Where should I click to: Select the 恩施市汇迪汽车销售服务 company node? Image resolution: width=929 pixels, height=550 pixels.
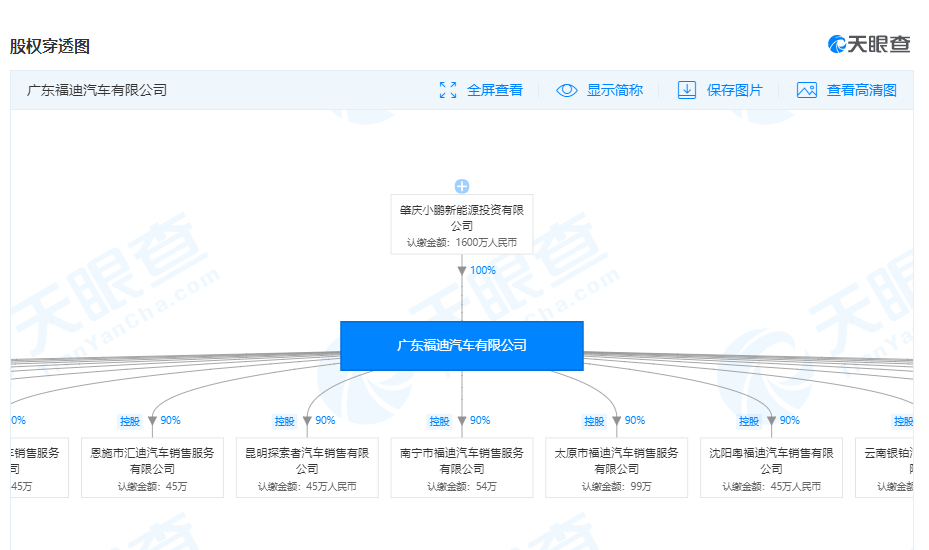click(x=152, y=468)
